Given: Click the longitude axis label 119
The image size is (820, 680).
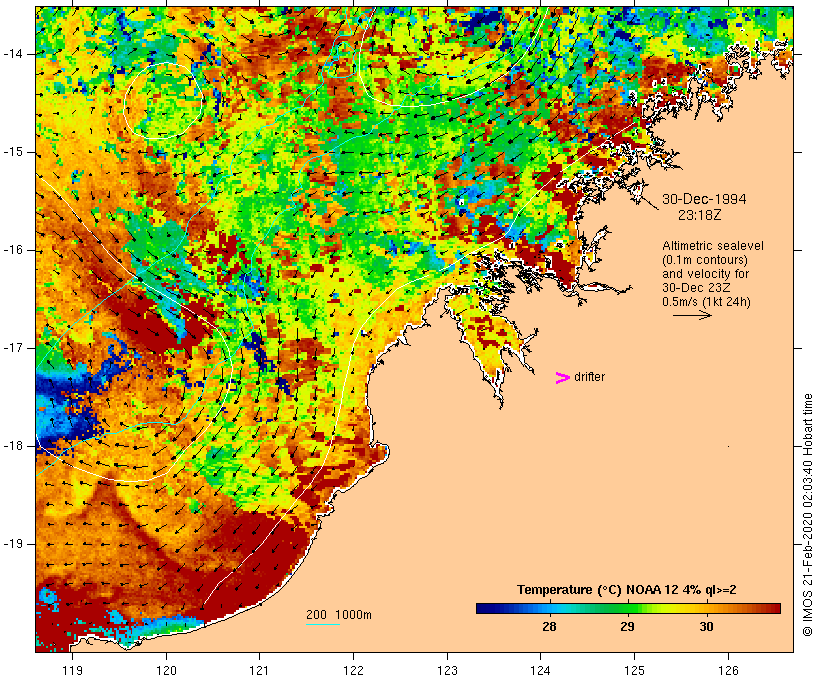Looking at the screenshot, I should click(x=72, y=670).
